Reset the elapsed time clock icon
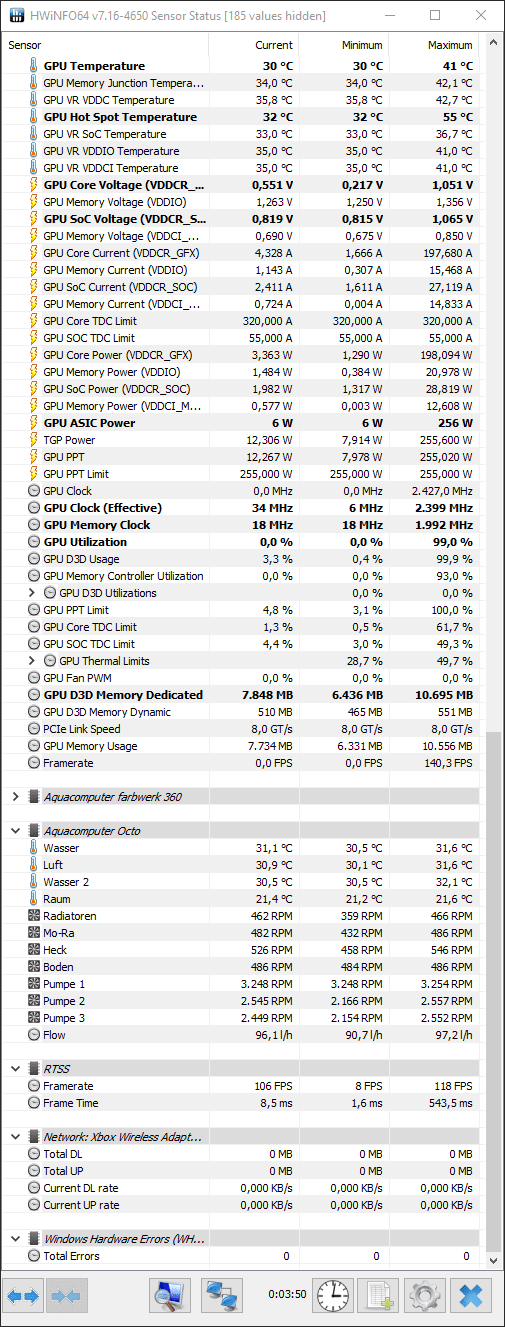Image resolution: width=505 pixels, height=1327 pixels. tap(333, 1296)
